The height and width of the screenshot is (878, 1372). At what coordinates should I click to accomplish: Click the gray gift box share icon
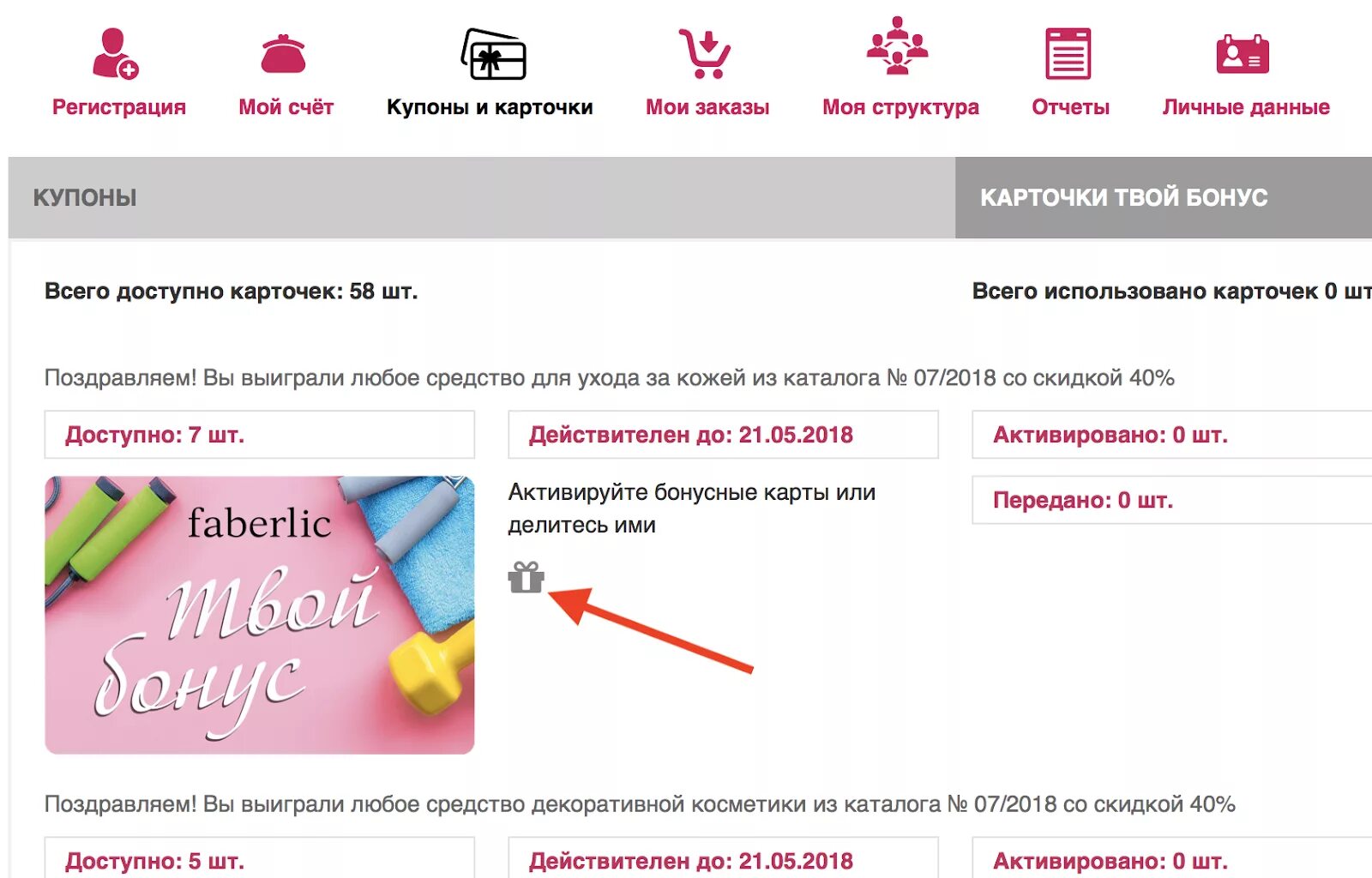pyautogui.click(x=526, y=577)
